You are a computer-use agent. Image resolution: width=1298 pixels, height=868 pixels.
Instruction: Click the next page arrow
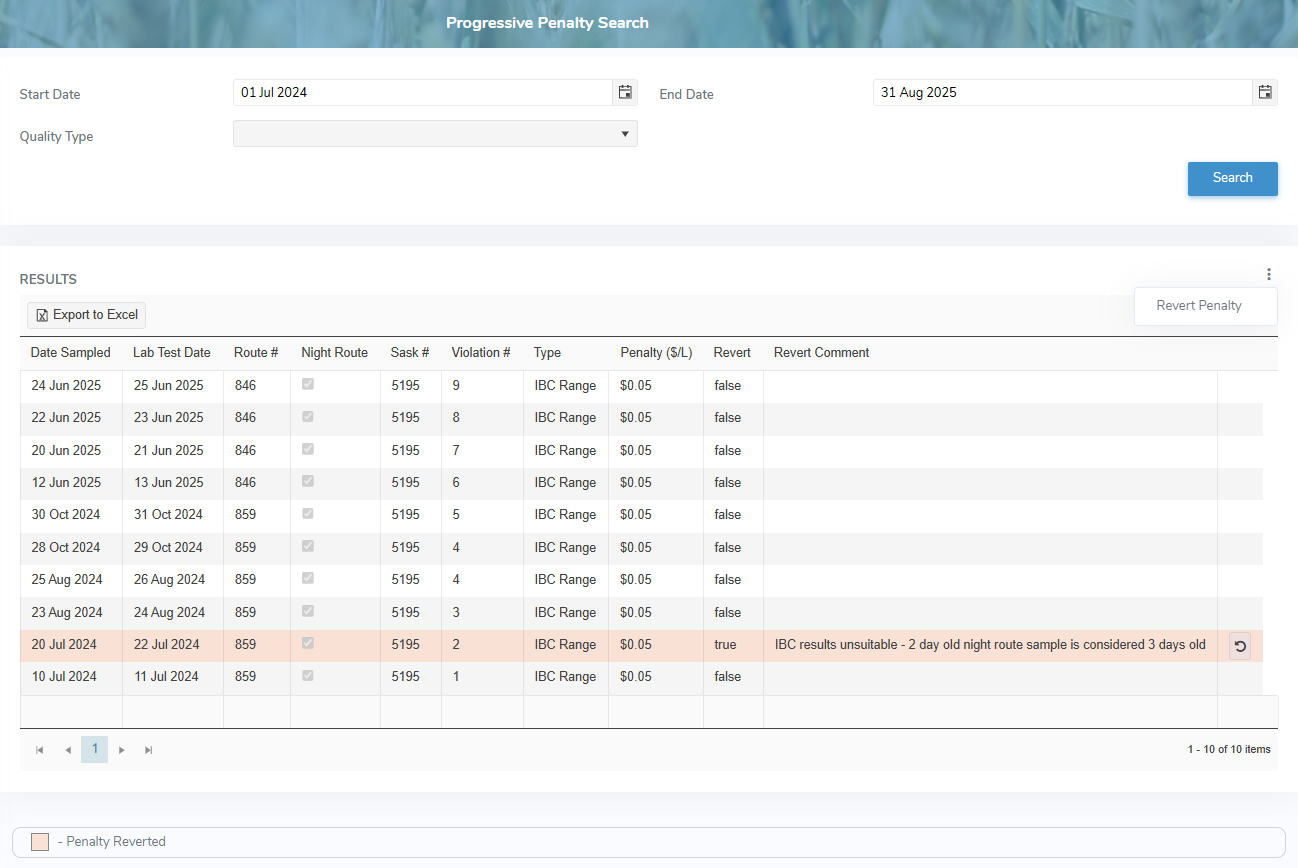[121, 749]
